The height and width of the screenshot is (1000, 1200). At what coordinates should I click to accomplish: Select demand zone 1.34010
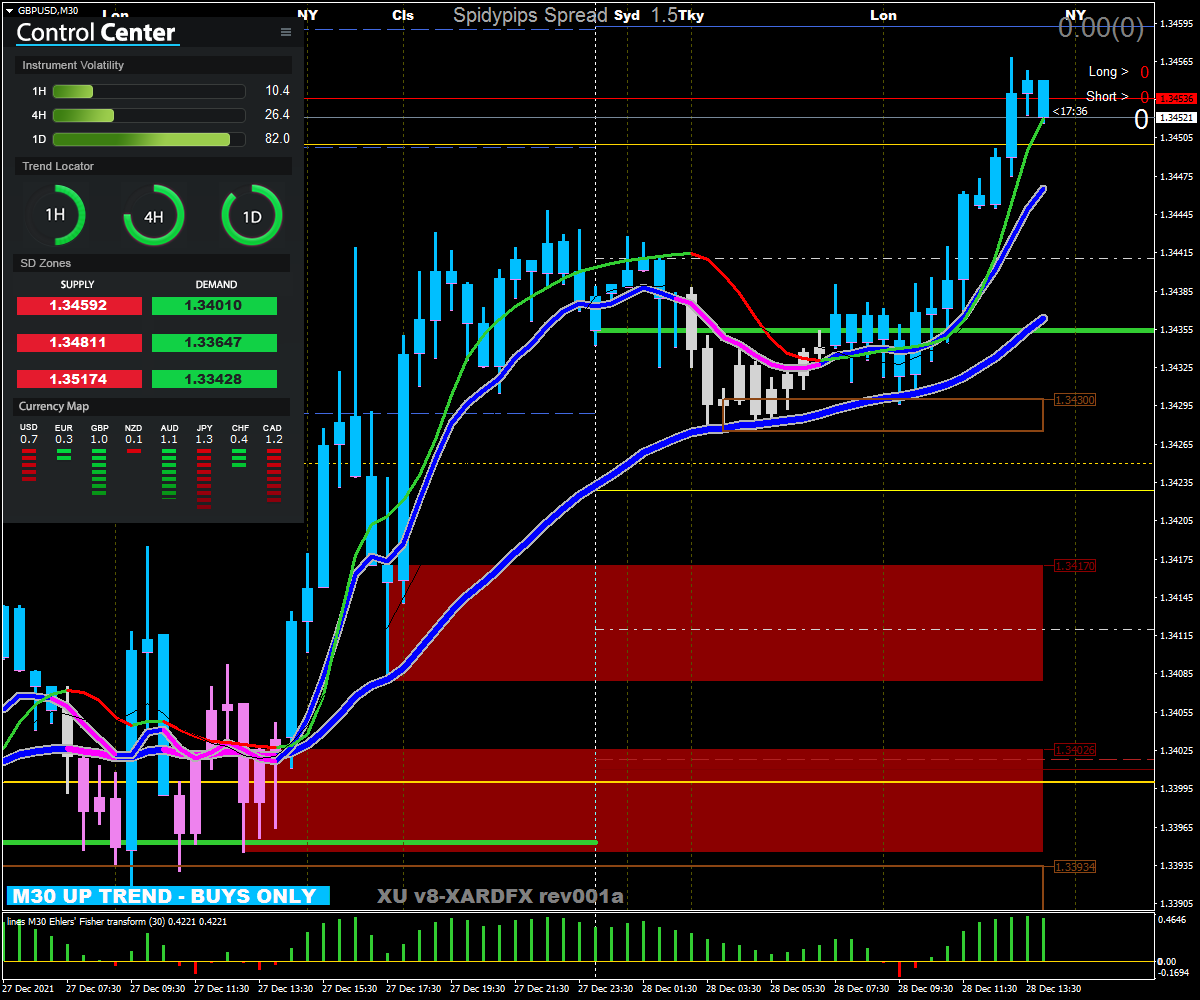pos(214,306)
